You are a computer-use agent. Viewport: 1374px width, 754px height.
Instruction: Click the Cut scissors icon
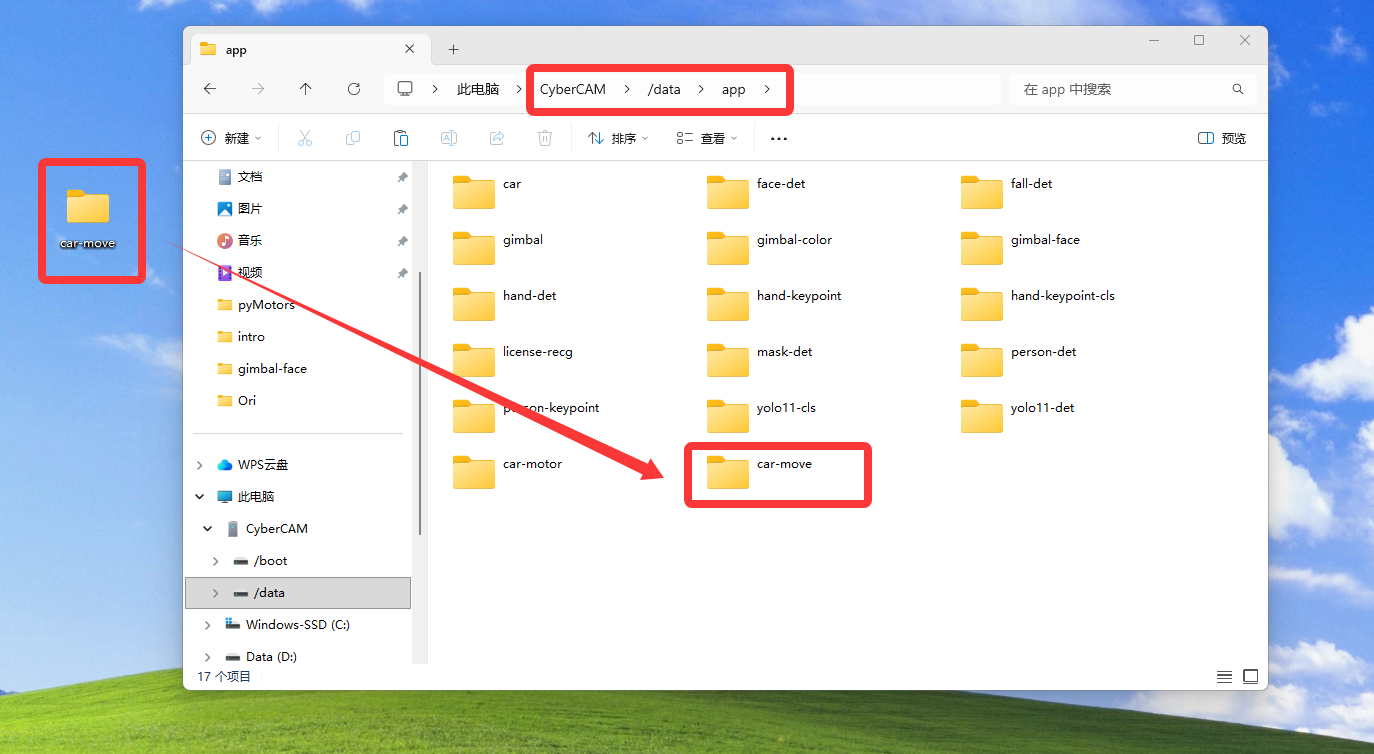click(x=305, y=138)
